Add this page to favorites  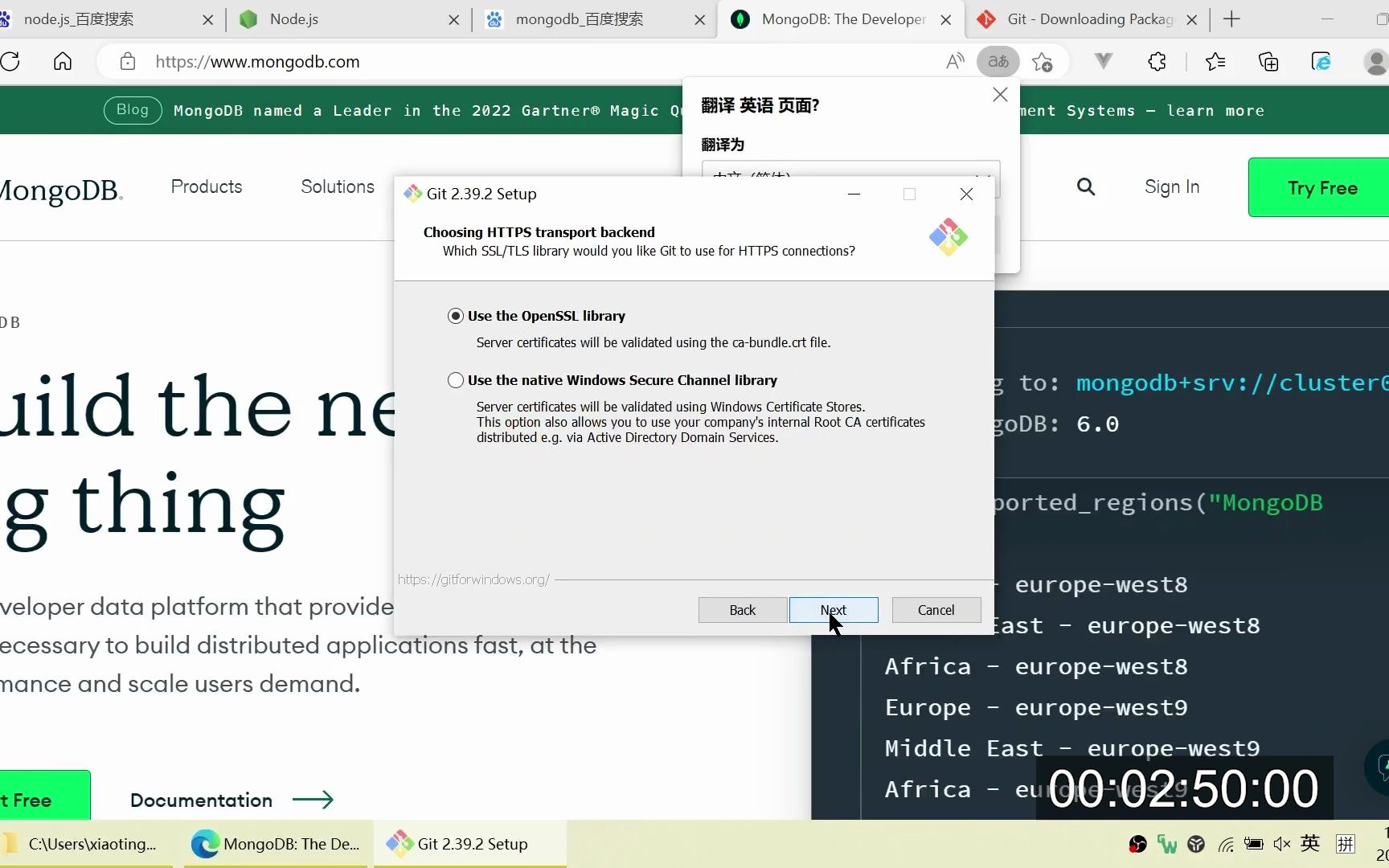[1043, 62]
